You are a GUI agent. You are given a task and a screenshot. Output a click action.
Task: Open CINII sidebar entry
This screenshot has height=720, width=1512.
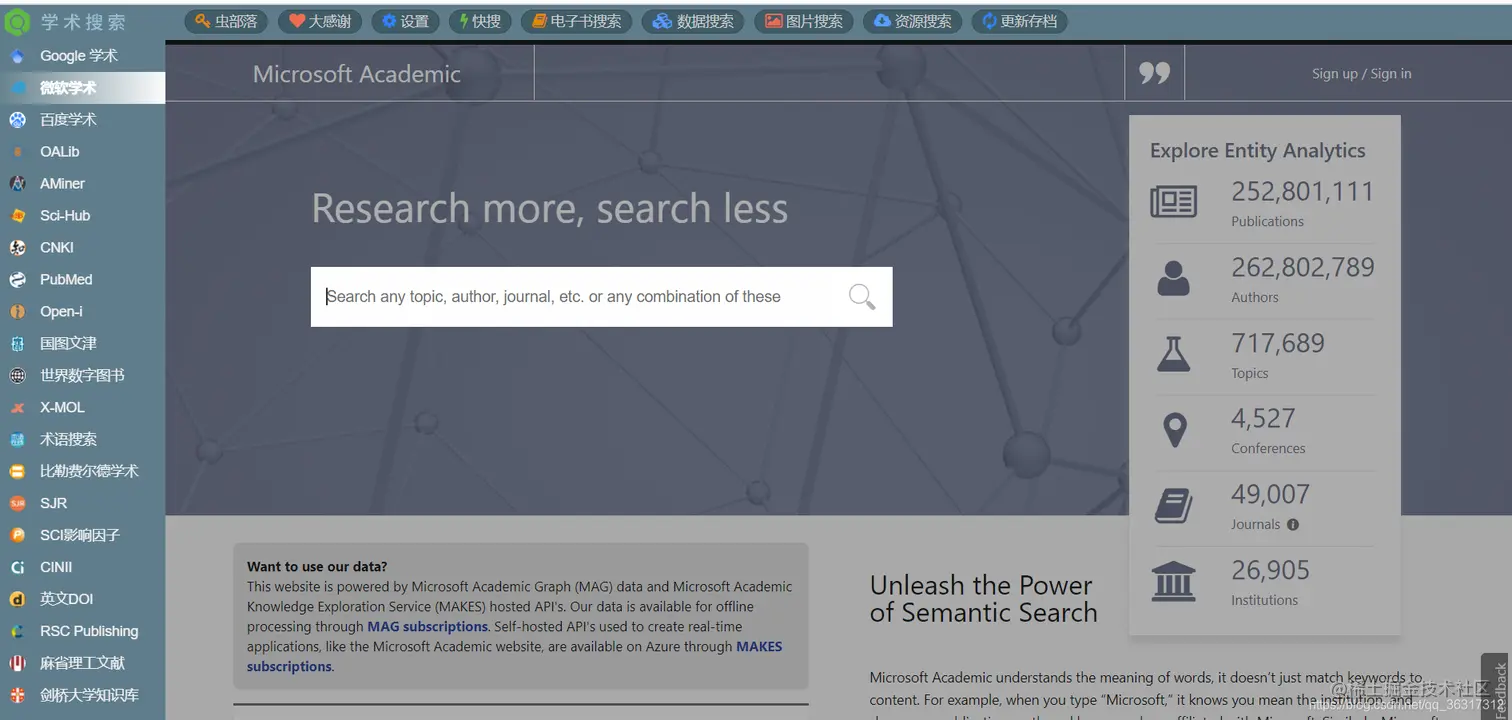(x=82, y=567)
